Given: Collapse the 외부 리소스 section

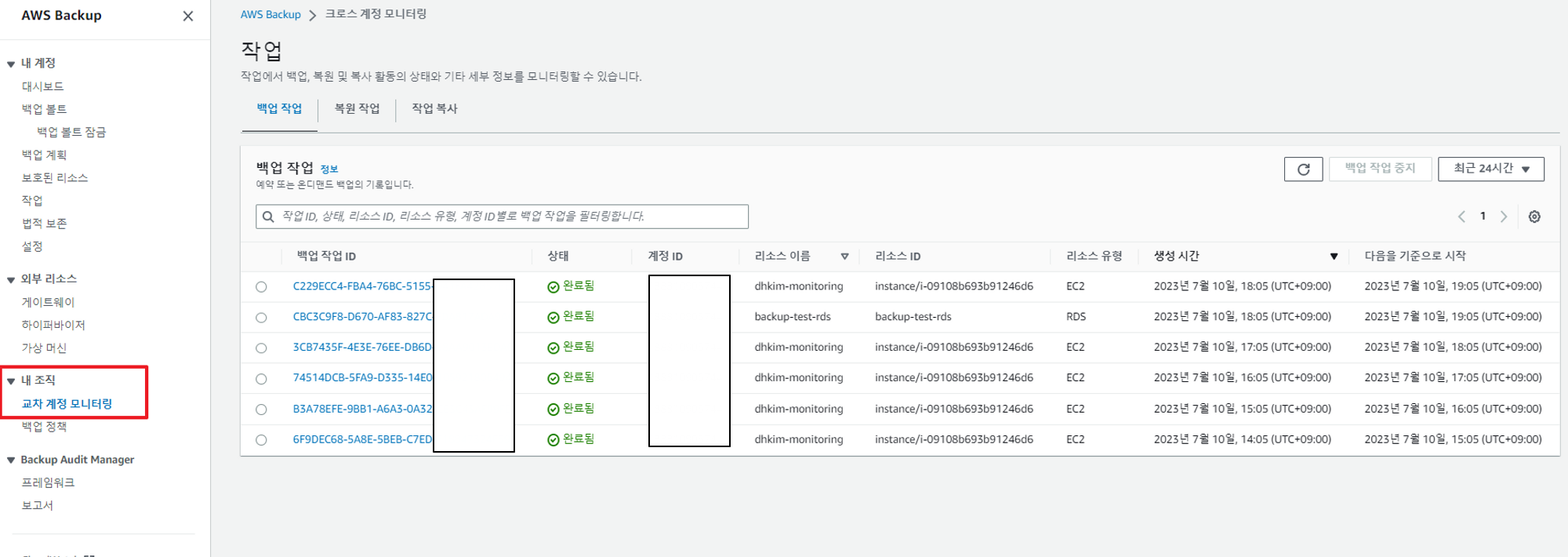Looking at the screenshot, I should click(x=11, y=280).
